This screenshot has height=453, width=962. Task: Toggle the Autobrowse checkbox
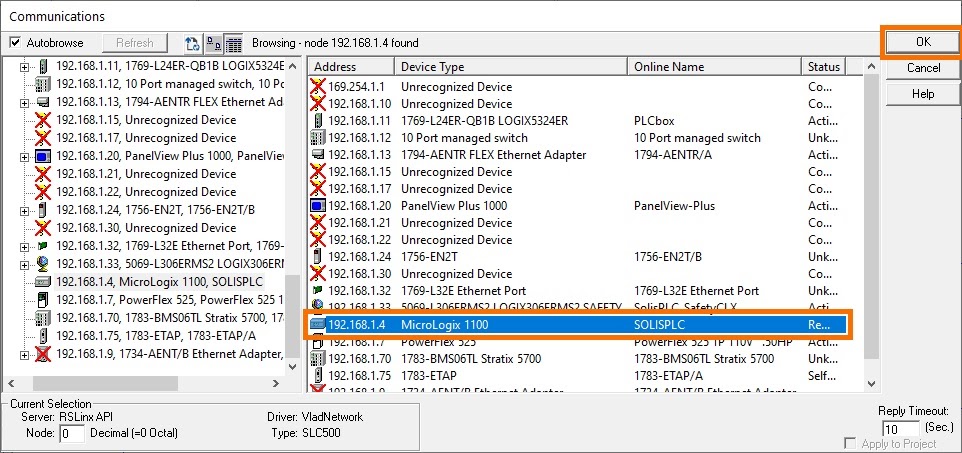point(15,43)
